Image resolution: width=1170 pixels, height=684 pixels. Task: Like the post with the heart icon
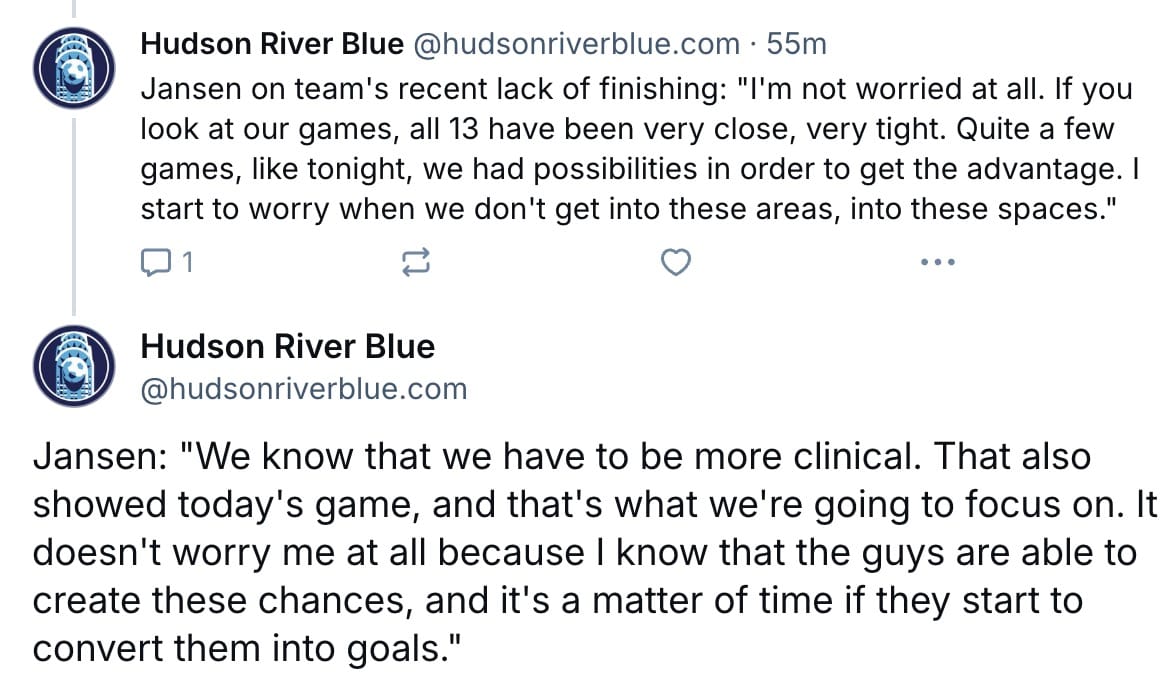pos(676,263)
